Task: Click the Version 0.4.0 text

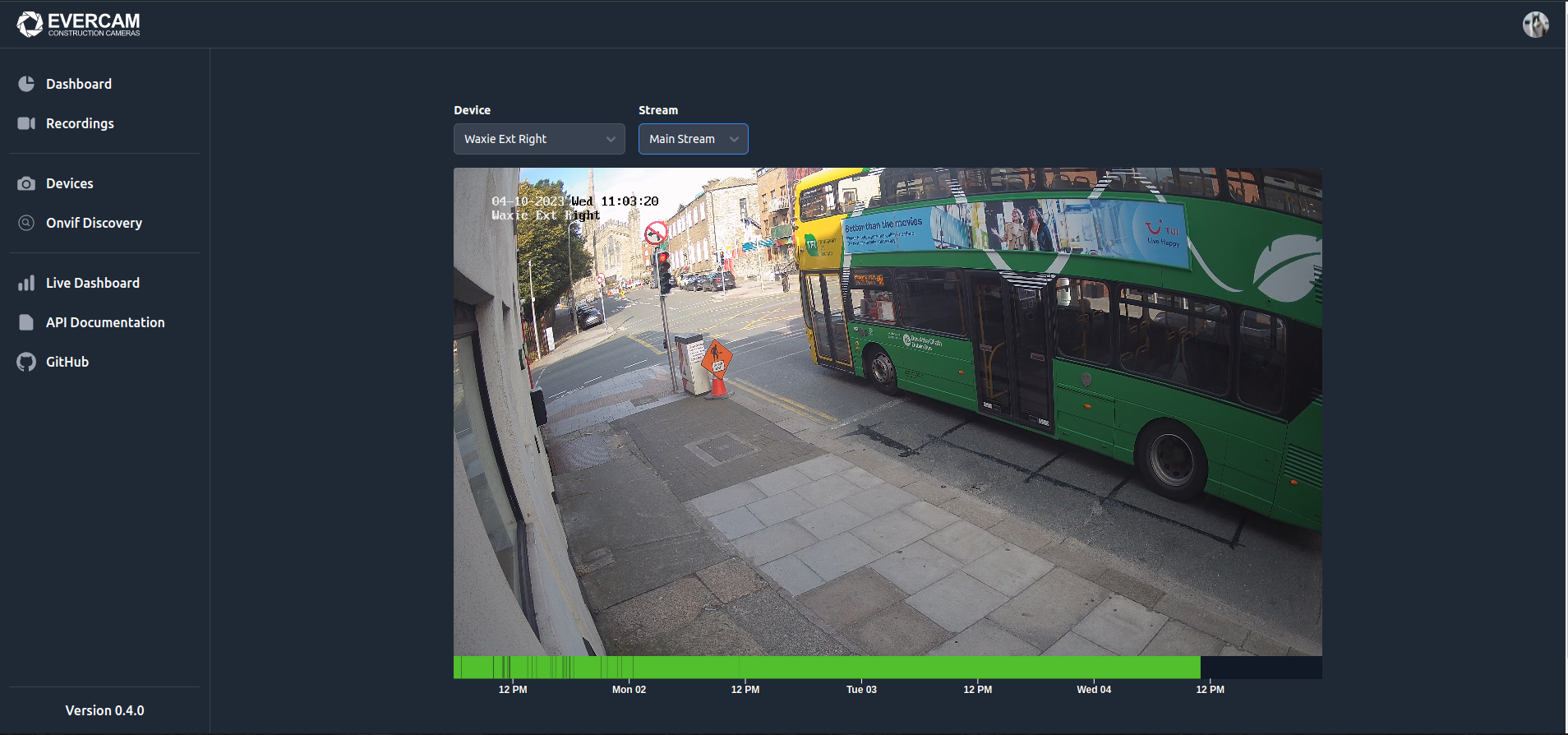Action: [x=104, y=710]
